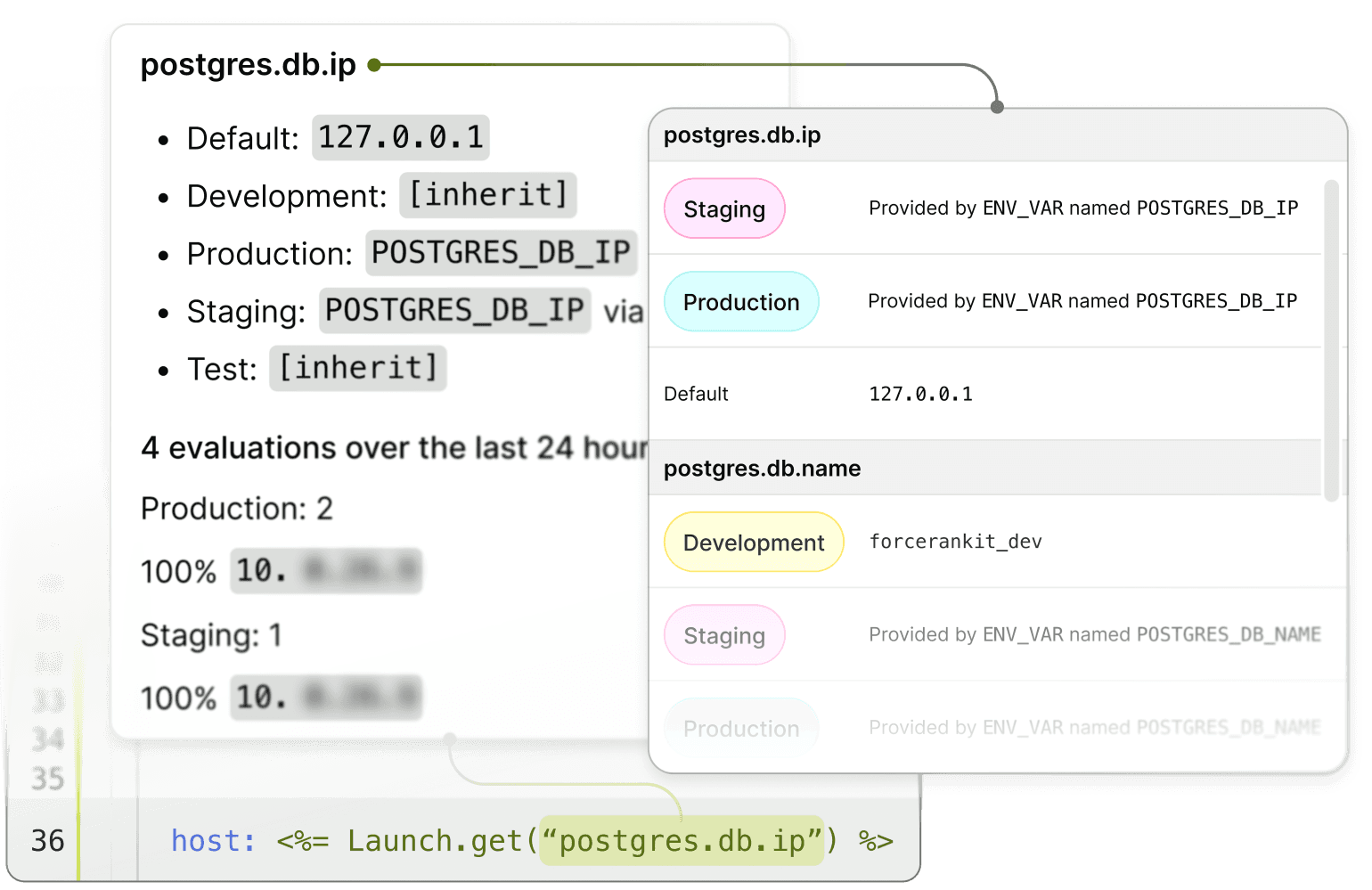The height and width of the screenshot is (890, 1372).
Task: Click the connector dot beside postgres.db.ip title
Action: point(375,64)
